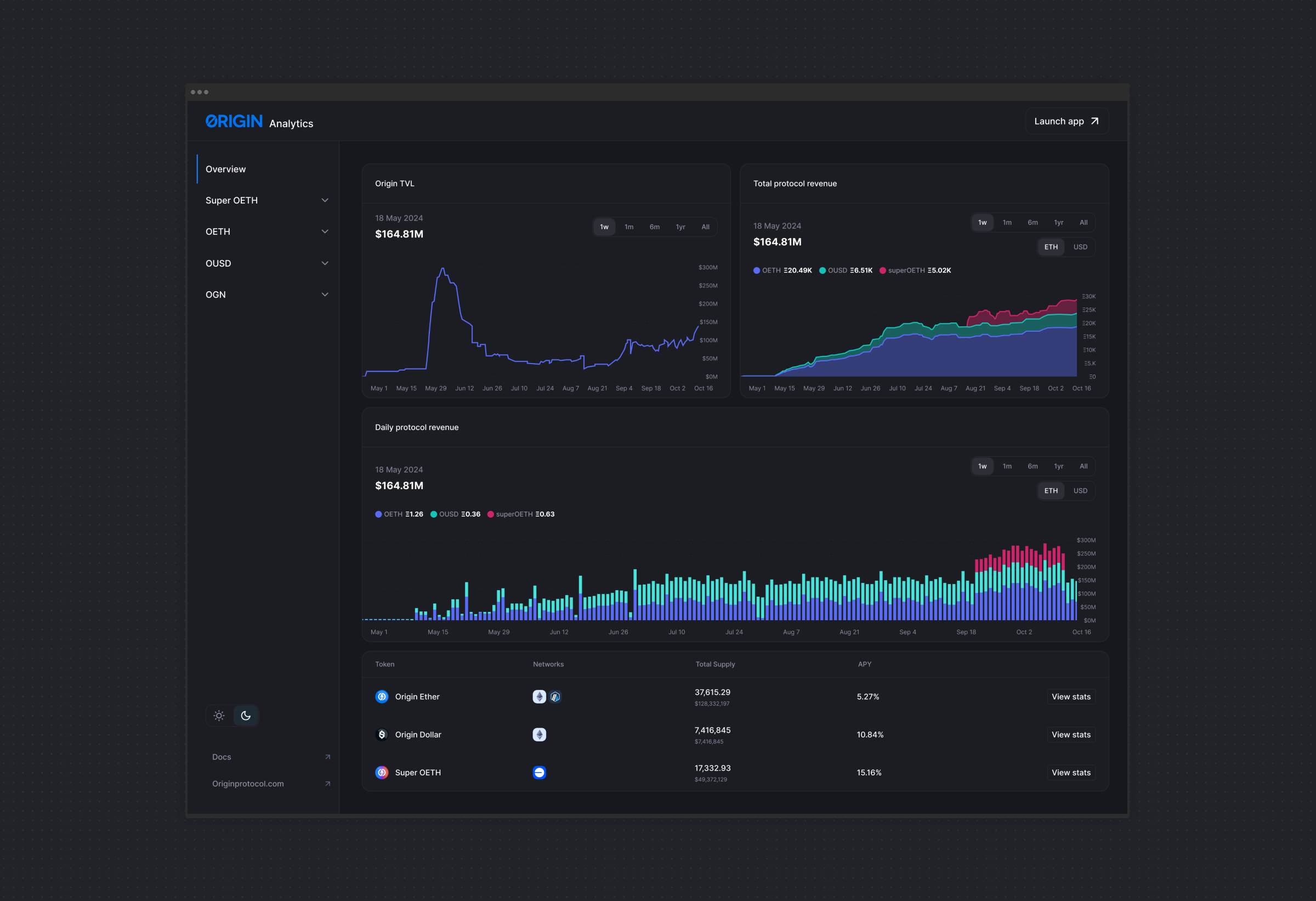
Task: Select ETH in Total protocol revenue
Action: click(x=1051, y=247)
